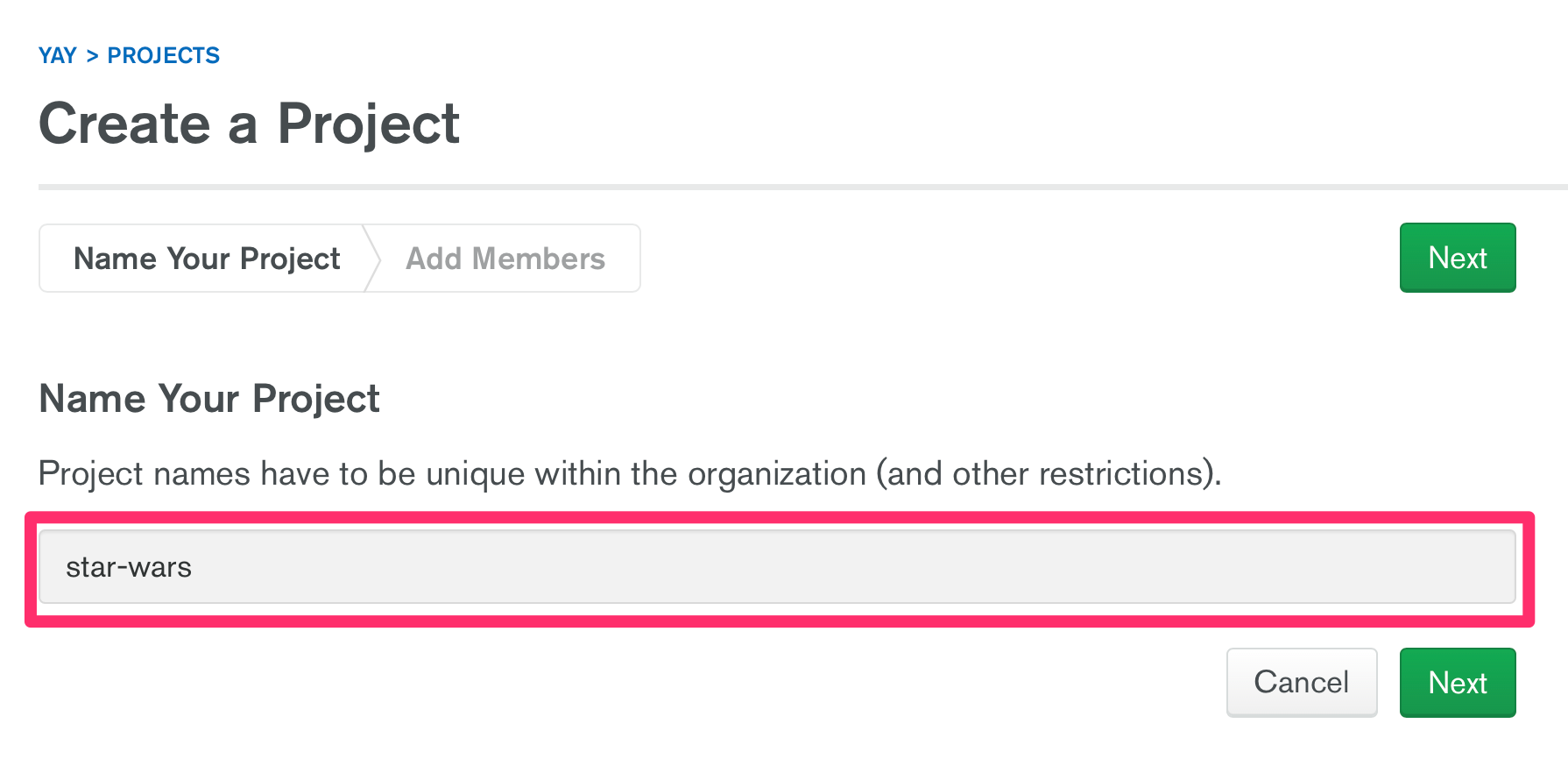The width and height of the screenshot is (1568, 766).
Task: Dismiss the form with Cancel
Action: tap(1302, 682)
